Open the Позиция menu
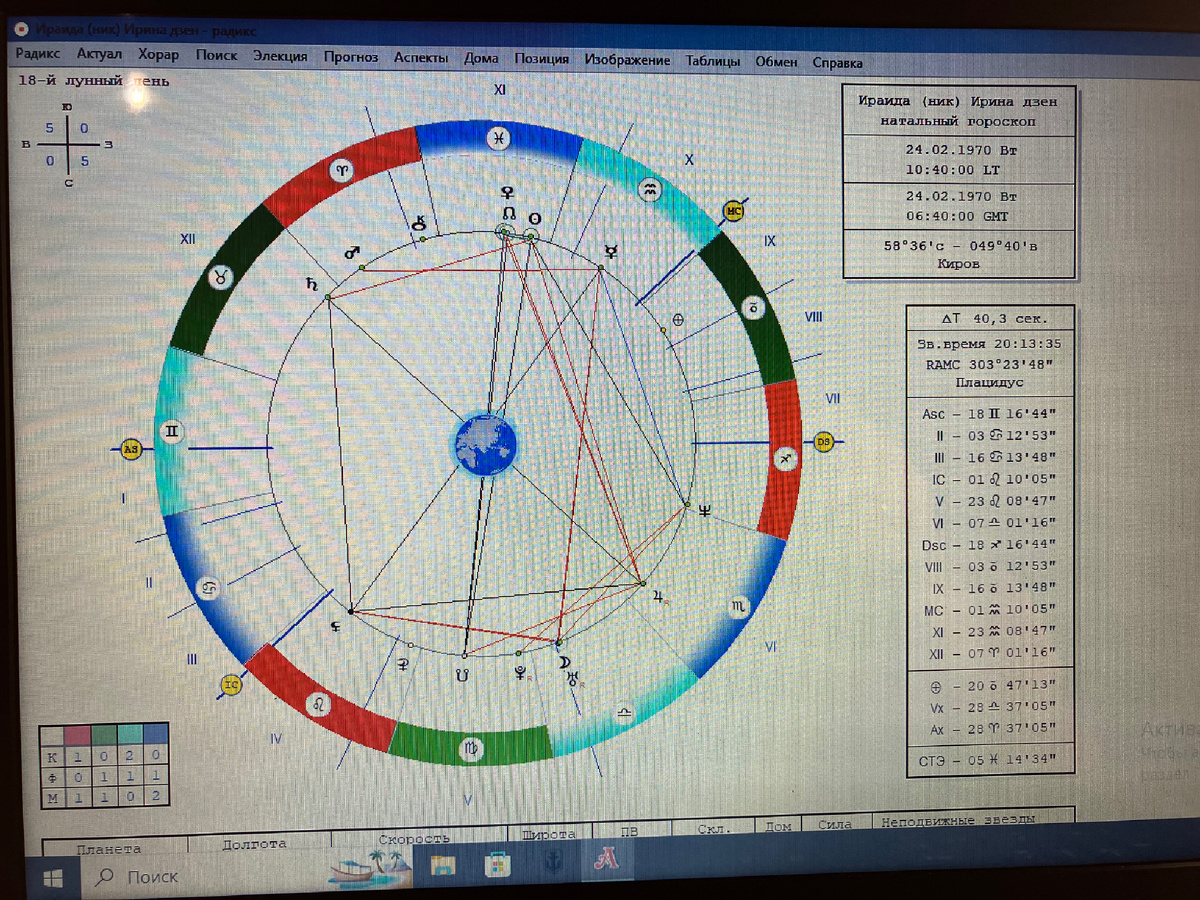The image size is (1200, 900). pos(541,59)
